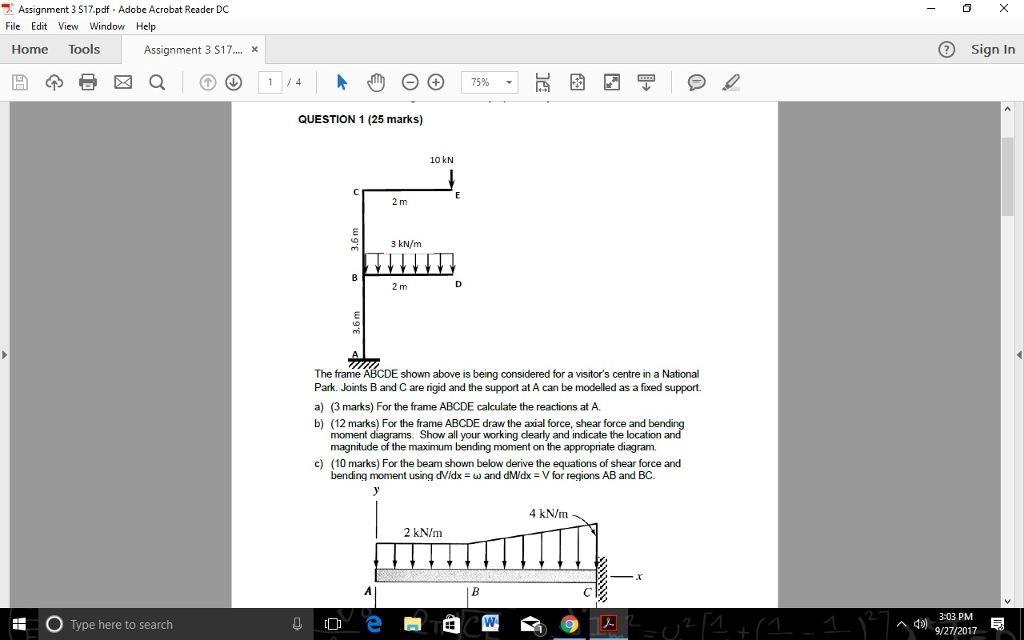Click the Print icon
1024x640 pixels.
click(87, 82)
